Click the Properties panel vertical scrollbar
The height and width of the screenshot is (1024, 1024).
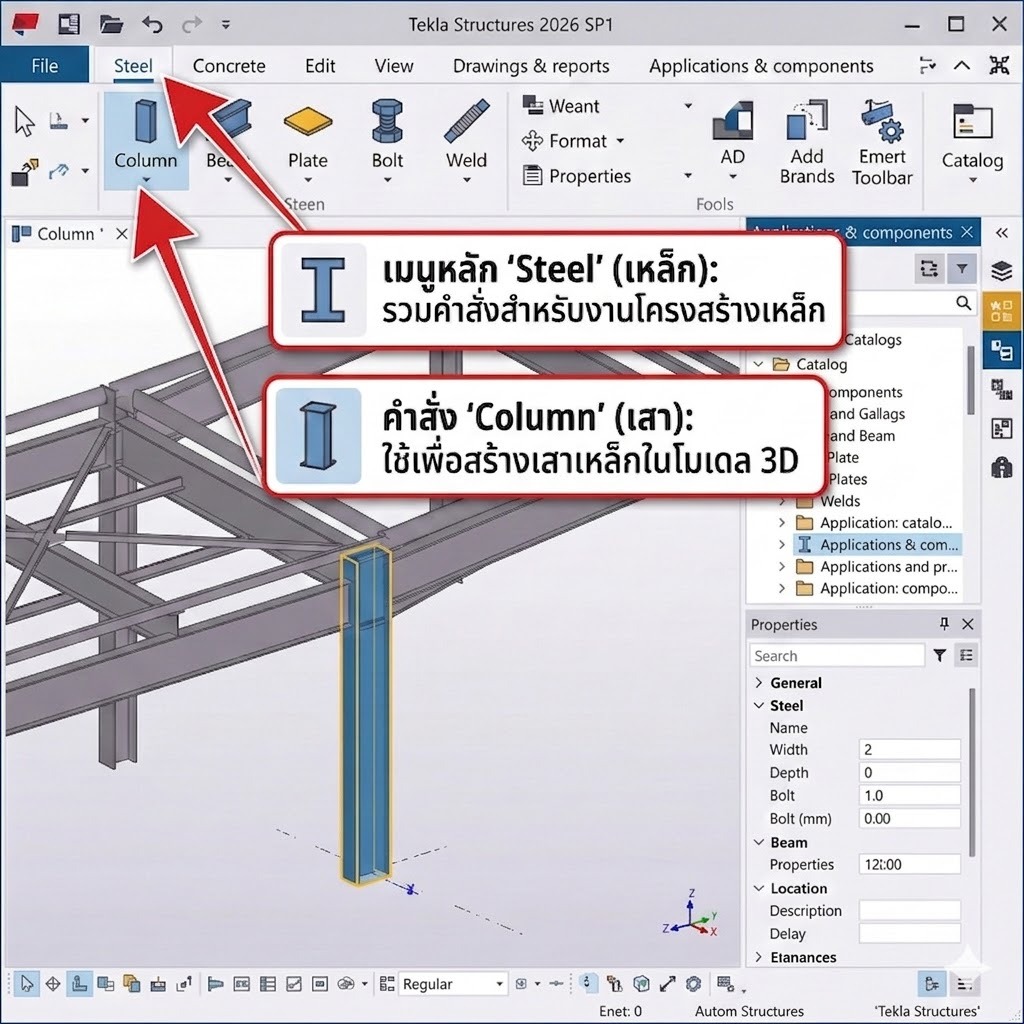click(x=972, y=771)
